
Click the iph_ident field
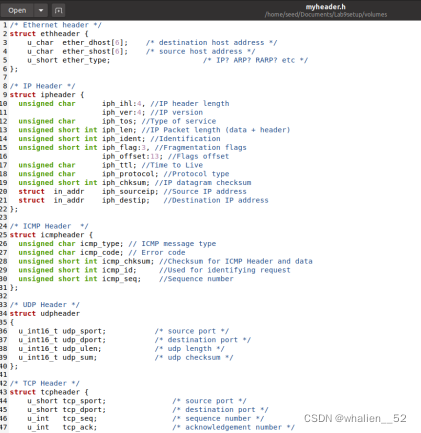[123, 139]
